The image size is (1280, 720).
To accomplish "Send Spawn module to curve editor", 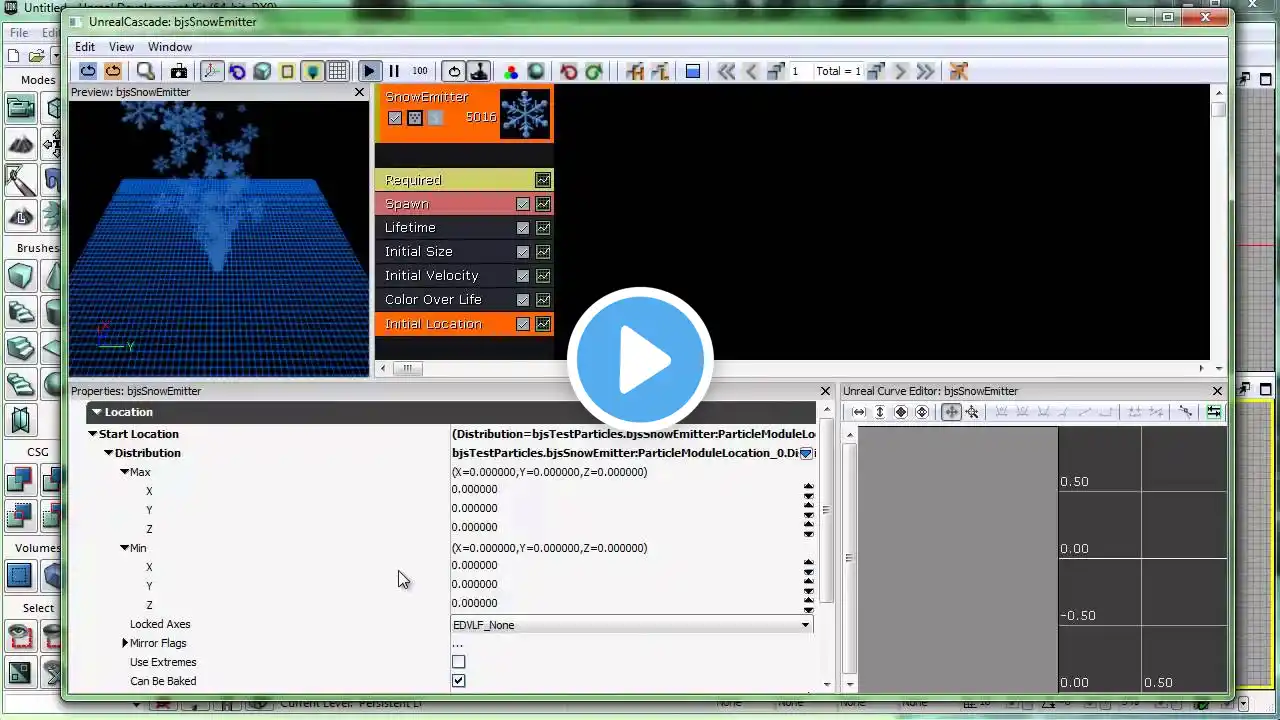I will coord(543,204).
